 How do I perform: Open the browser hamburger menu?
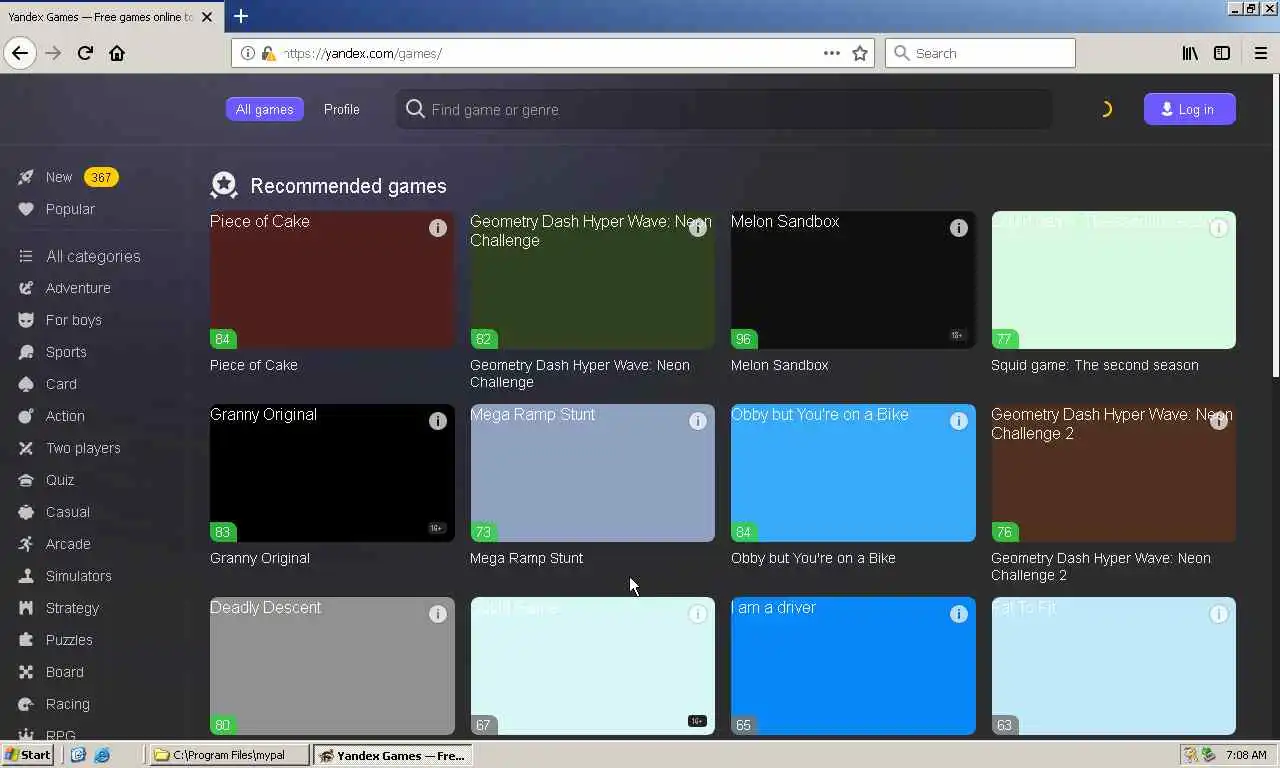tap(1261, 53)
